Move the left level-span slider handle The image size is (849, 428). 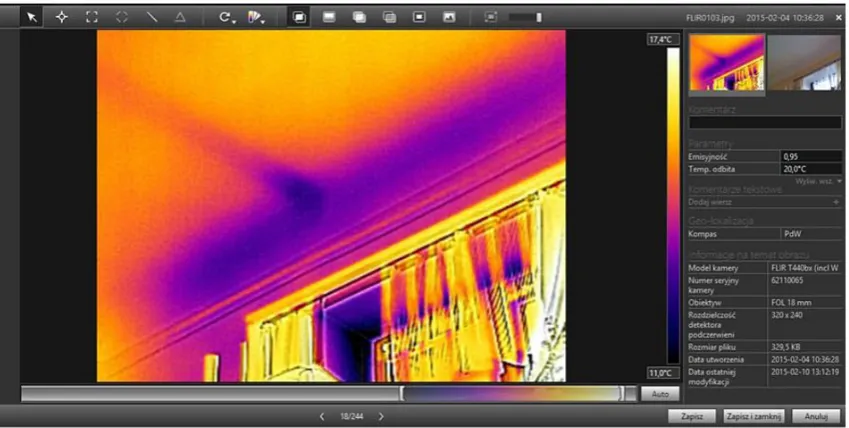(402, 394)
